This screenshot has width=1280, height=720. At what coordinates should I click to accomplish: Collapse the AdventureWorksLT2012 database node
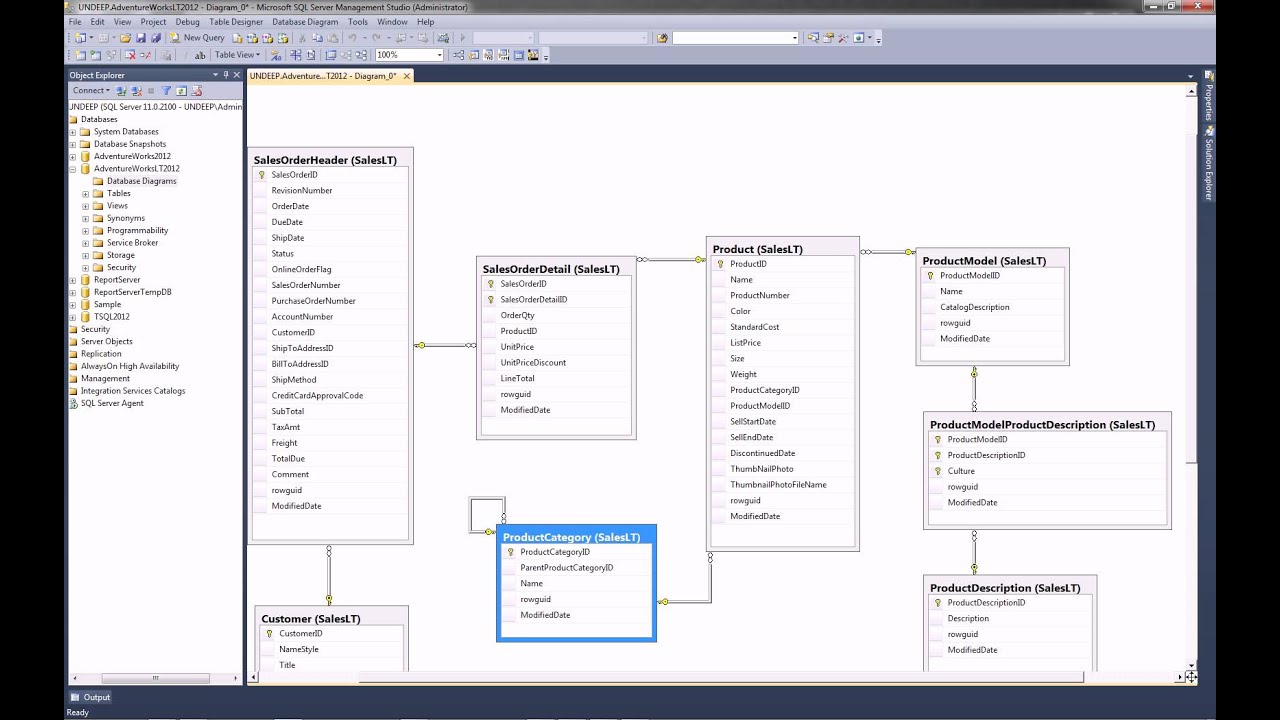[x=72, y=169]
